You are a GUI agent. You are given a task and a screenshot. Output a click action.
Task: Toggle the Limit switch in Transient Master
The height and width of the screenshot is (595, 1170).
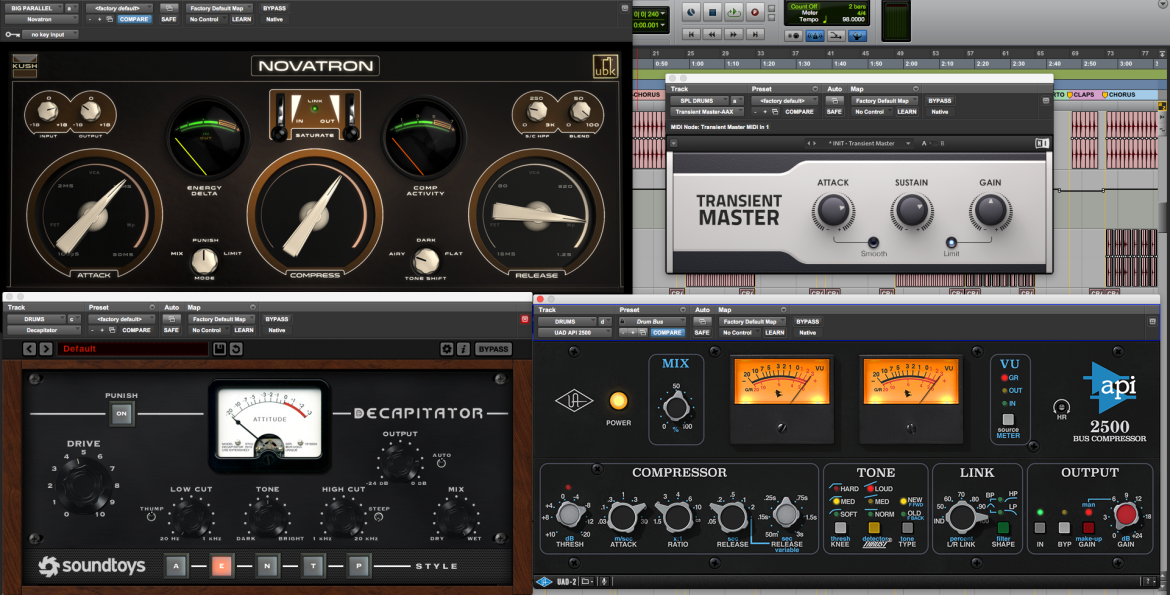(x=951, y=242)
